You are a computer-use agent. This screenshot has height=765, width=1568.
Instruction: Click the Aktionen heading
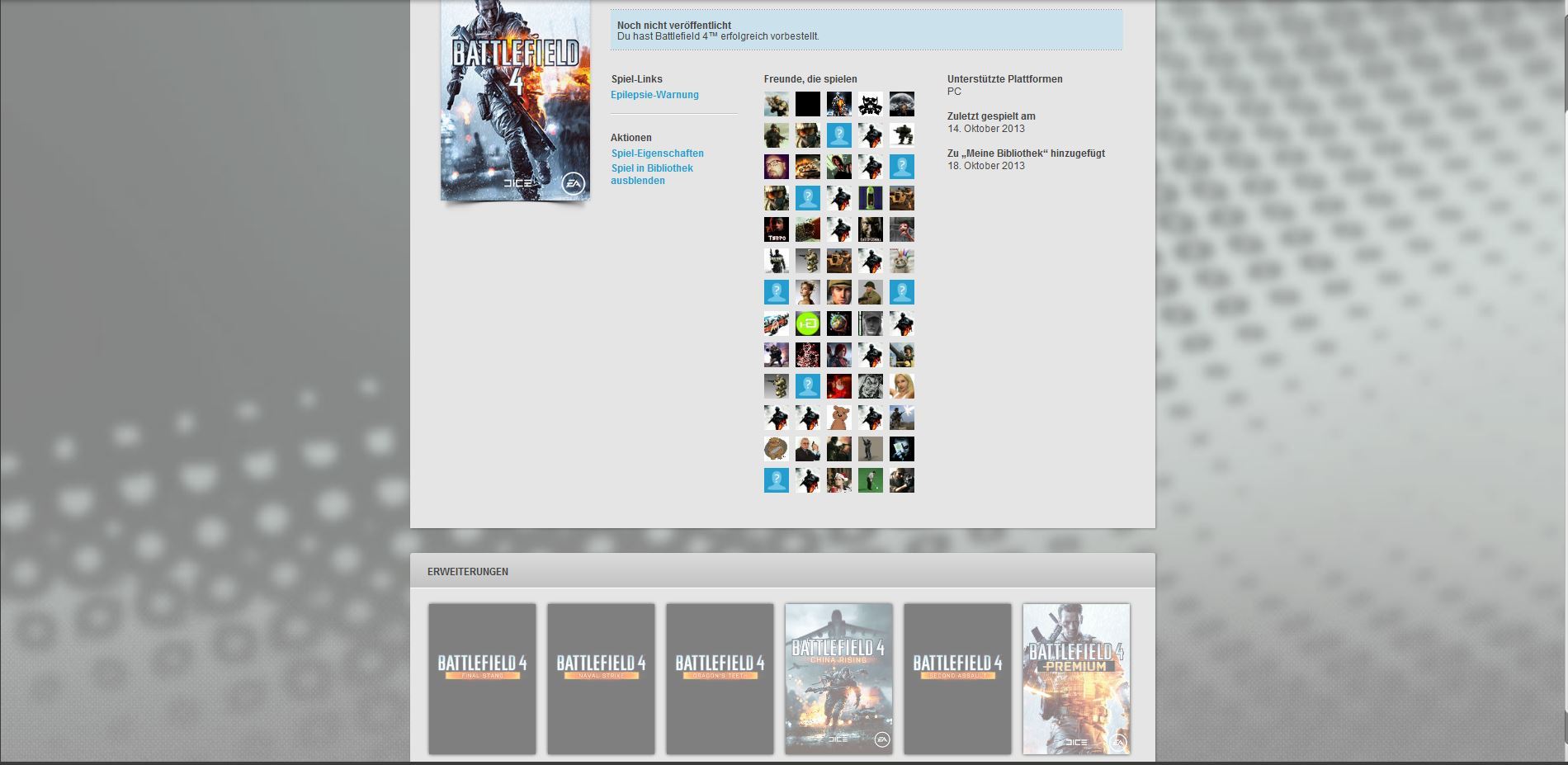coord(631,138)
